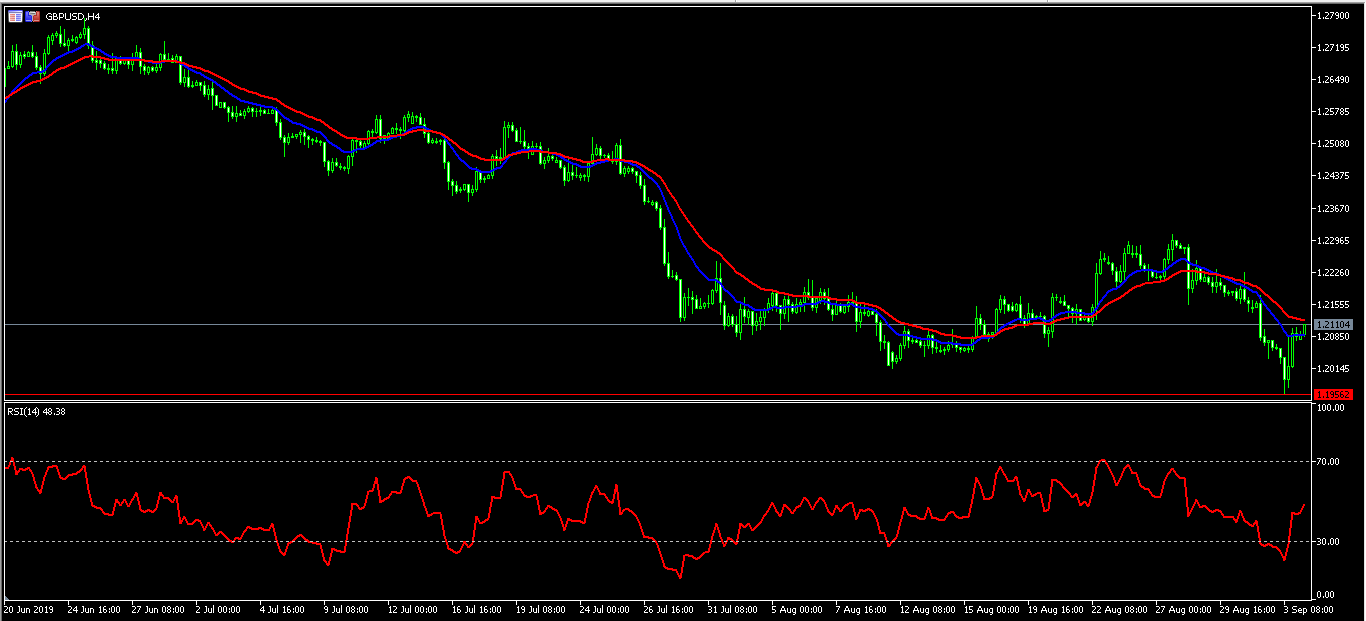1366x621 pixels.
Task: Click the 1.23670 value on price scale
Action: (1334, 208)
